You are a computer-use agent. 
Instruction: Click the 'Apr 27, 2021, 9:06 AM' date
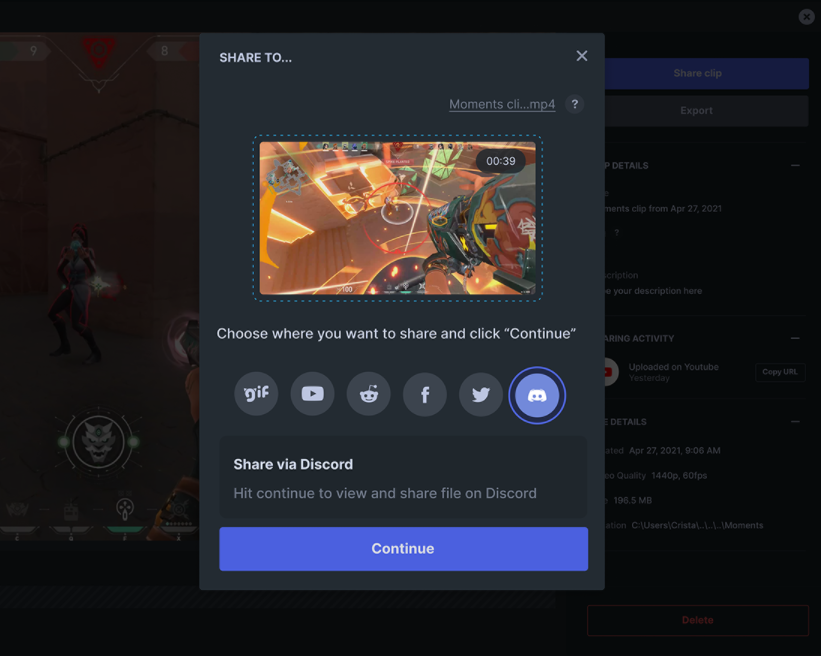pos(674,450)
